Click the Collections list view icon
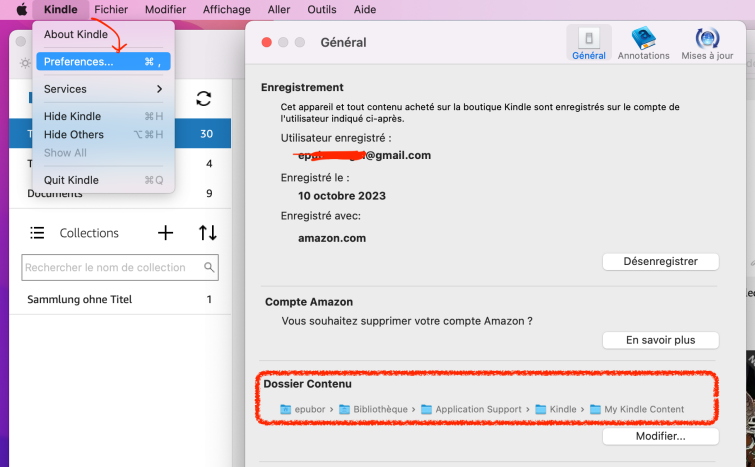The image size is (755, 467). (x=37, y=233)
